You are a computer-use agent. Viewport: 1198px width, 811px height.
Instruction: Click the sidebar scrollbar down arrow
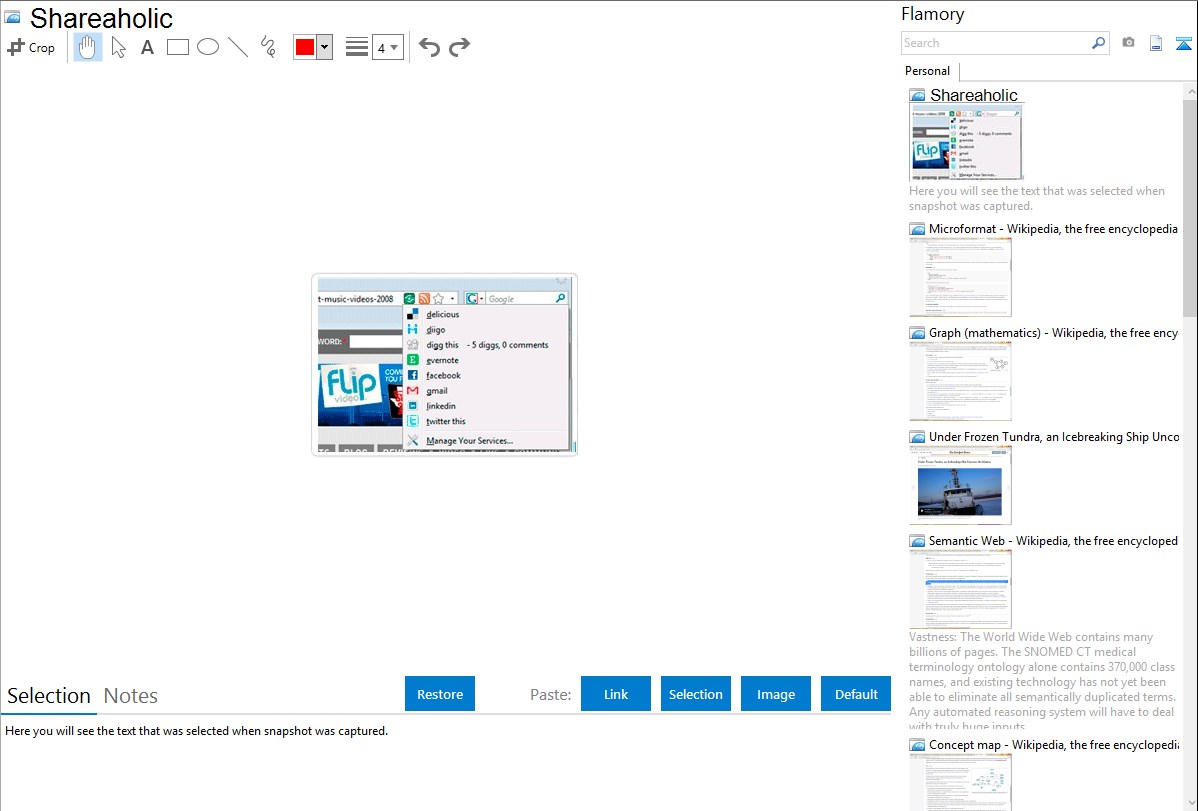click(x=1190, y=803)
